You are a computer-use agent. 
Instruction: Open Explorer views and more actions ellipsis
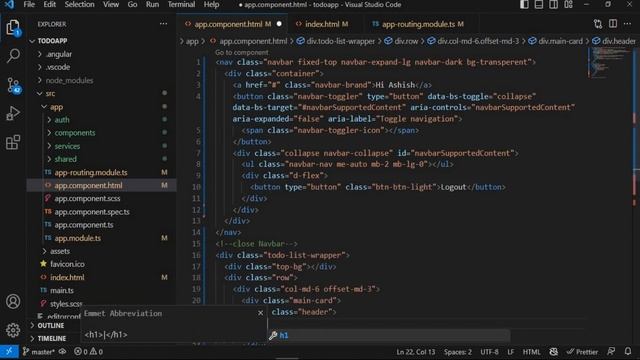pyautogui.click(x=163, y=24)
